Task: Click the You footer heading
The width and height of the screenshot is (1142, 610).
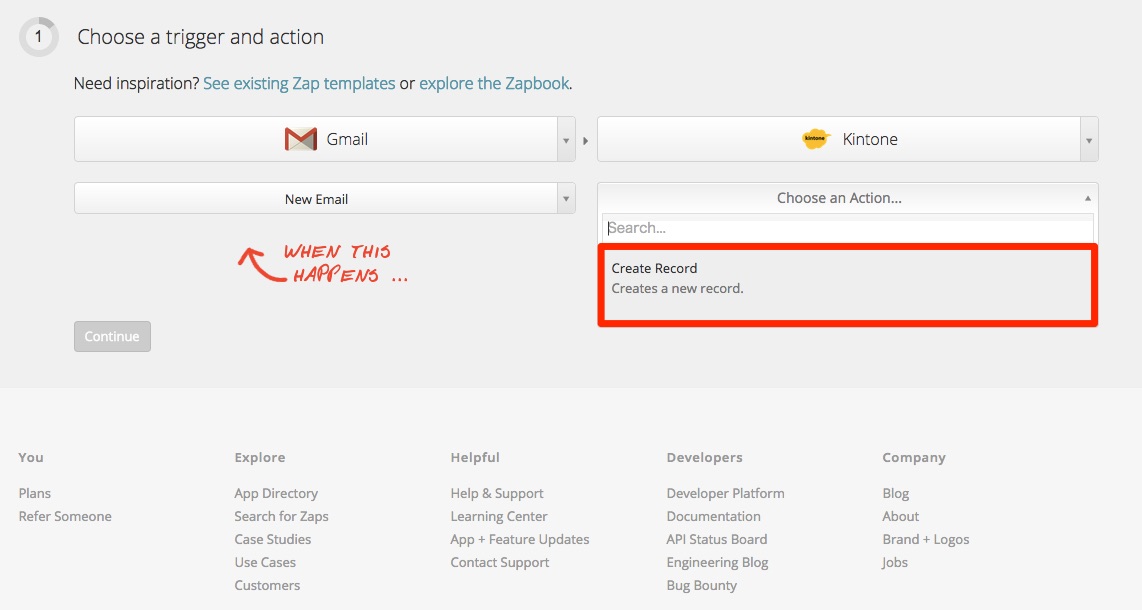Action: tap(31, 457)
